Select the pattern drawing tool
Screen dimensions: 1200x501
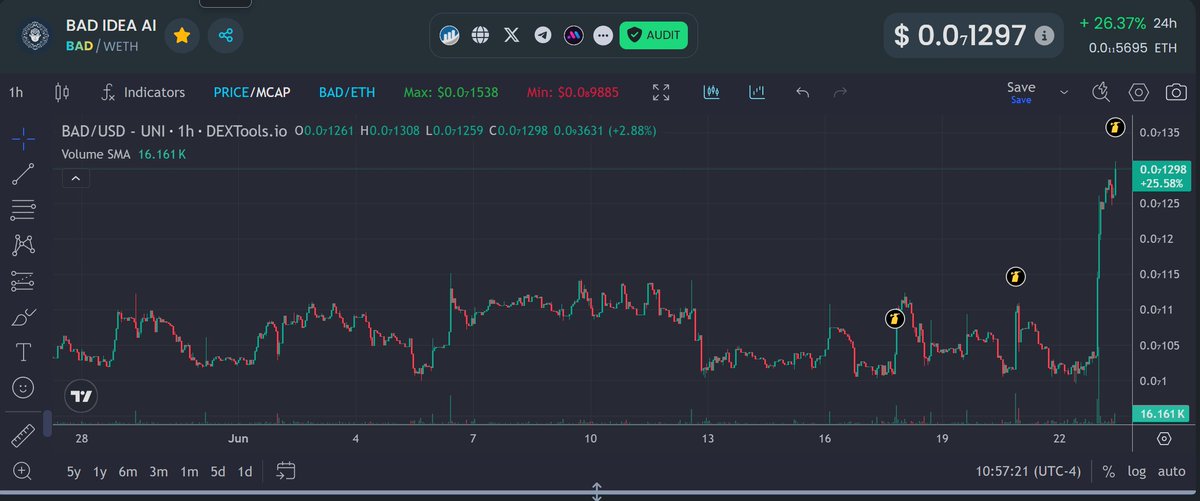tap(23, 244)
